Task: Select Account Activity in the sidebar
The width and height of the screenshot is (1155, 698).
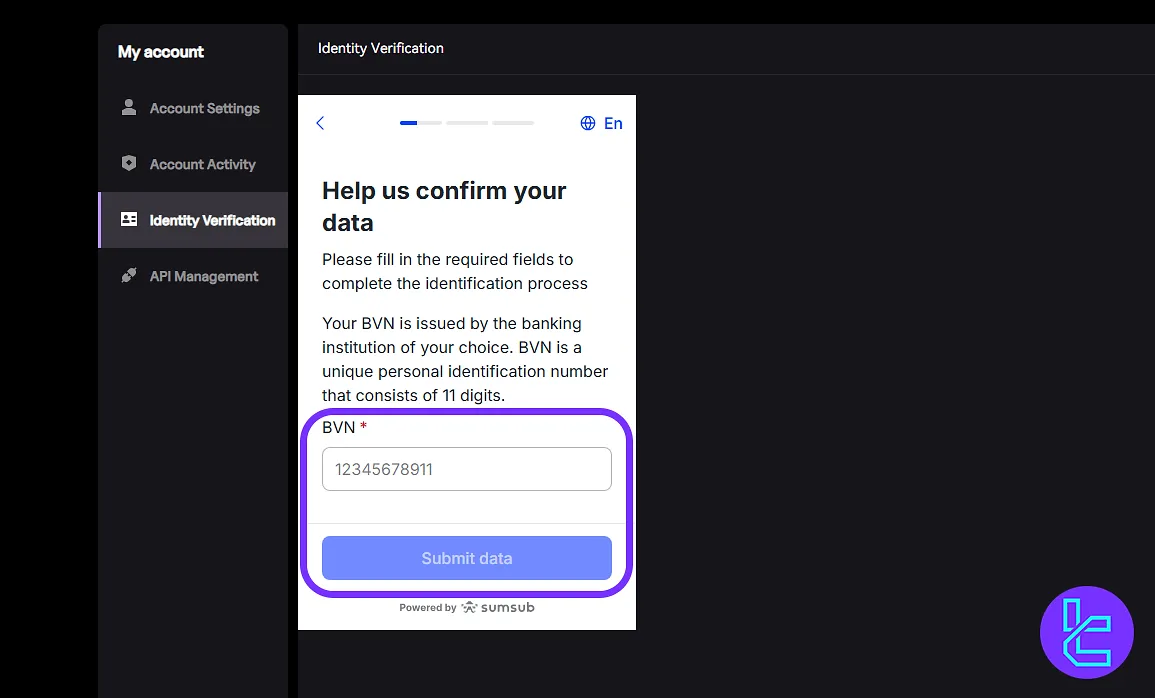Action: pyautogui.click(x=202, y=164)
